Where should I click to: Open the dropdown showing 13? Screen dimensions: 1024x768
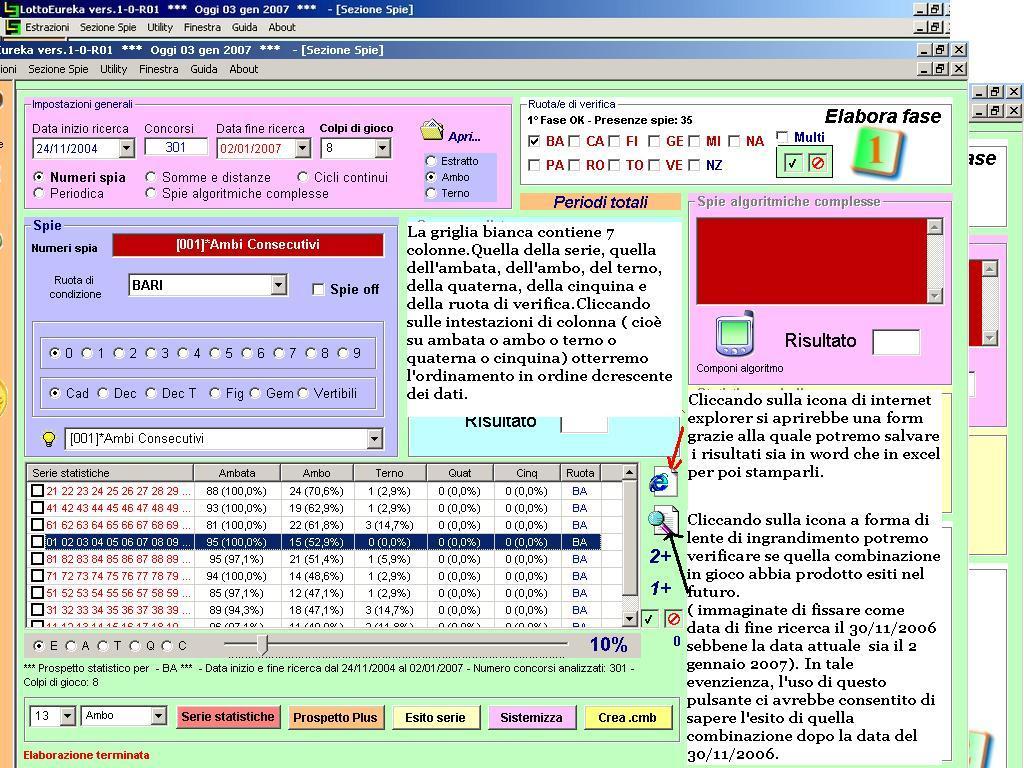click(67, 716)
